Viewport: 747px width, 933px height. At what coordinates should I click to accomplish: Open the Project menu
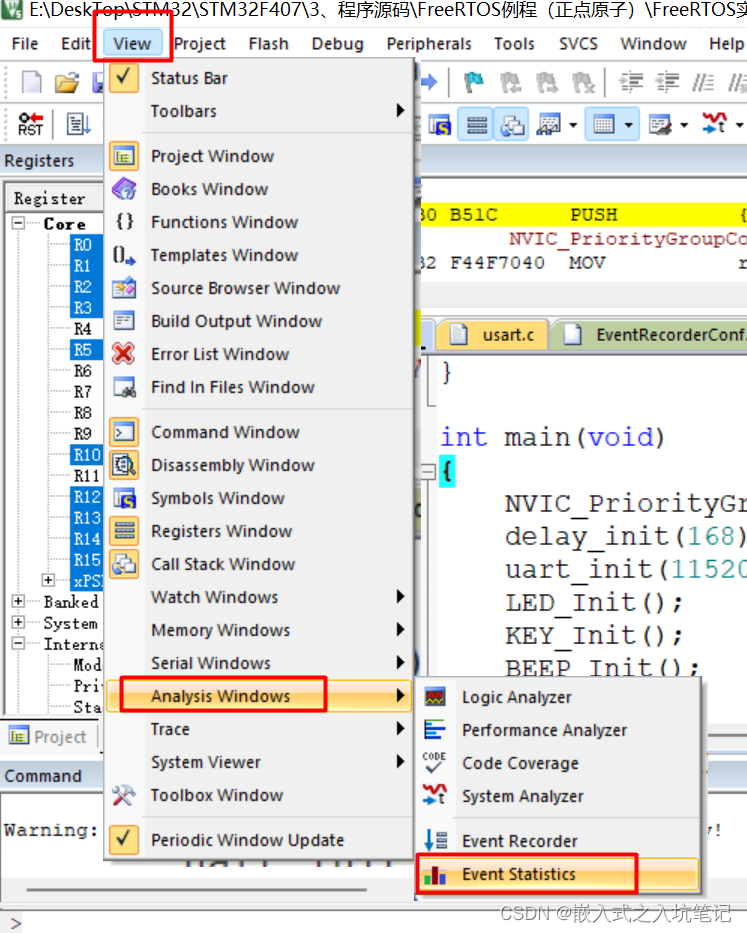tap(200, 44)
